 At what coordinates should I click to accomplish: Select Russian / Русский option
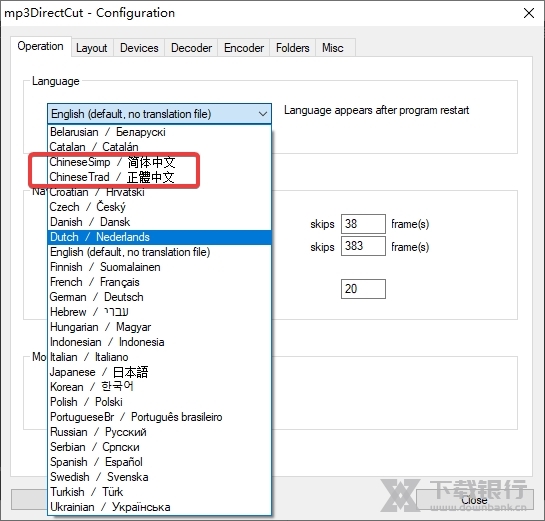click(159, 432)
